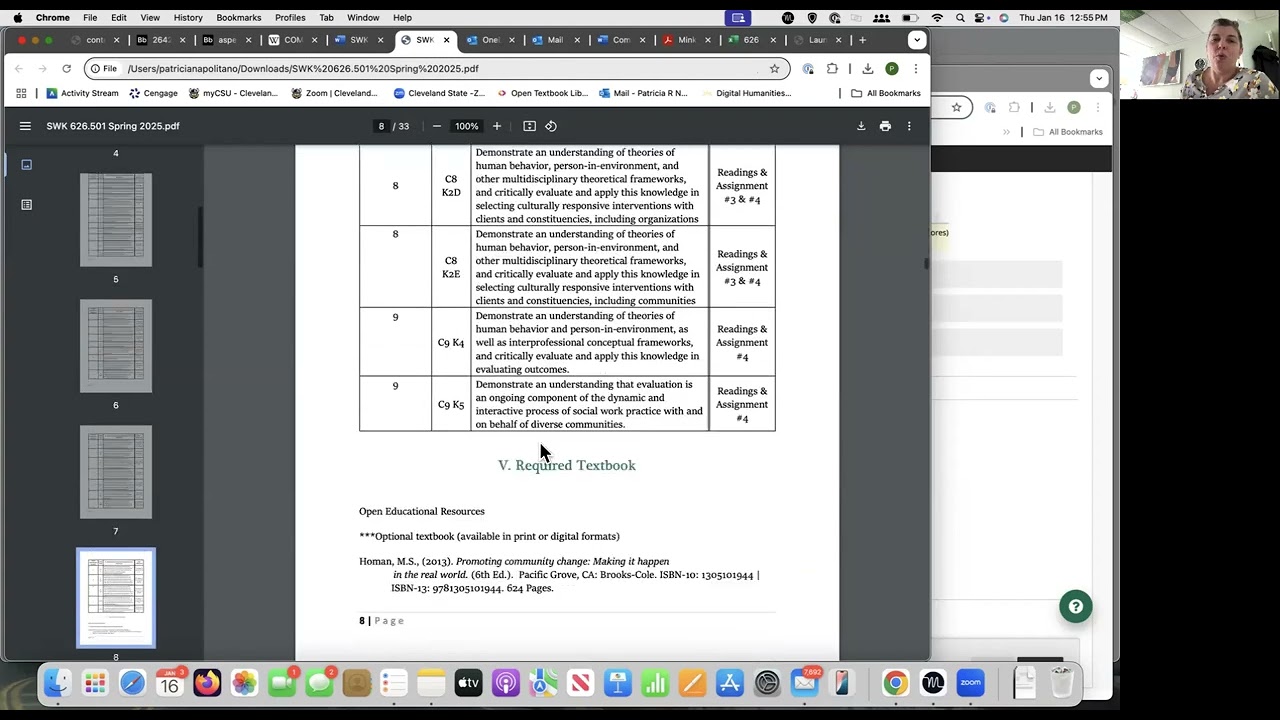Go back to the previous page in Chrome
The image size is (1280, 720).
pyautogui.click(x=19, y=68)
